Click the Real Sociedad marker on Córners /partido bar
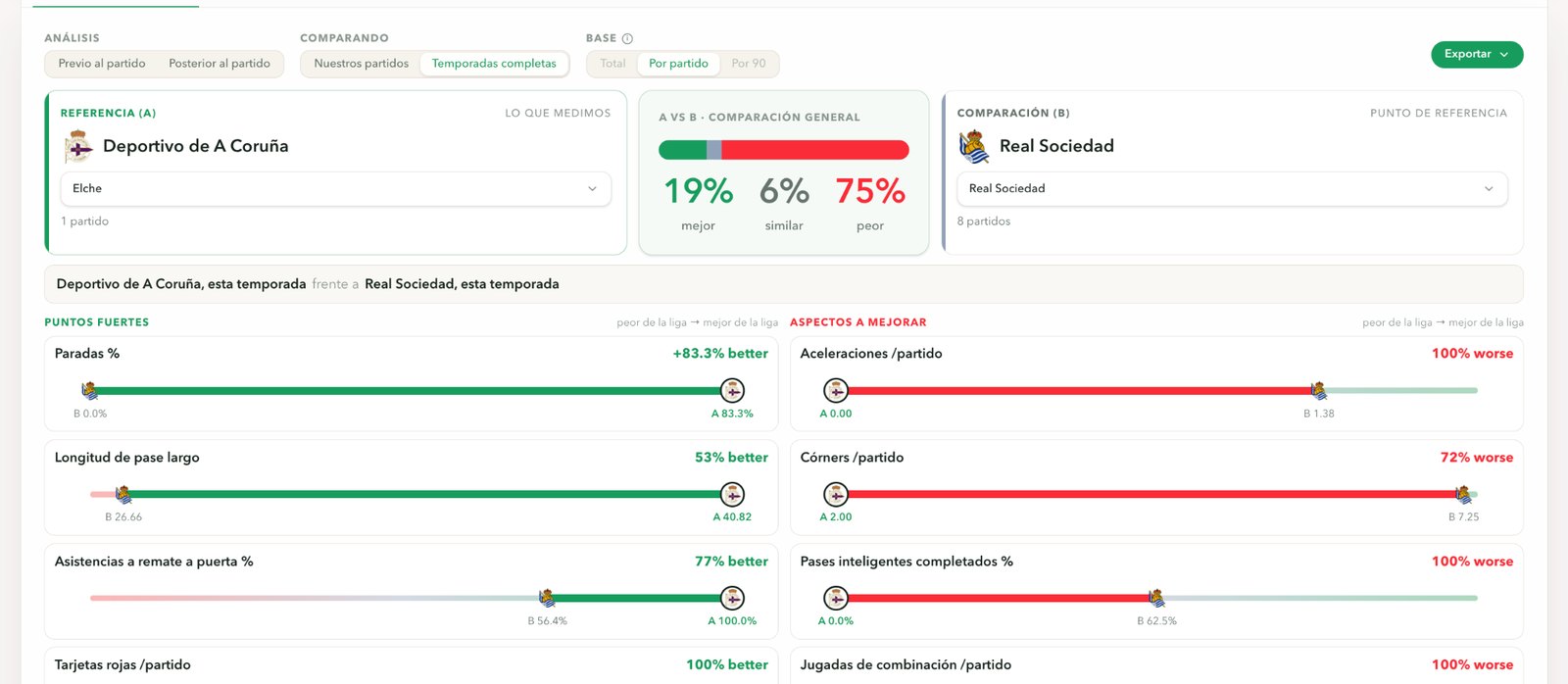The image size is (1568, 684). [x=1463, y=494]
